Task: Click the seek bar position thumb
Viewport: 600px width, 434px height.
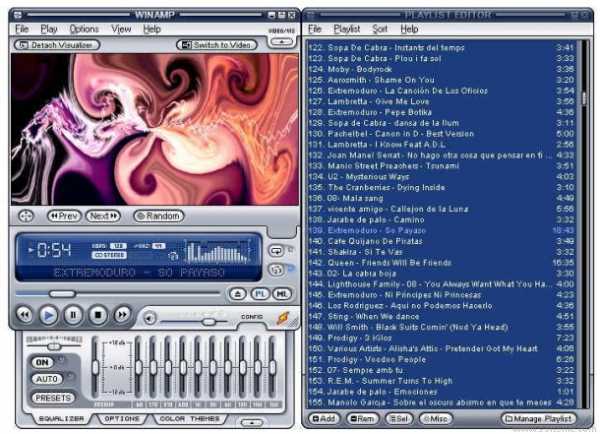Action: (x=62, y=294)
